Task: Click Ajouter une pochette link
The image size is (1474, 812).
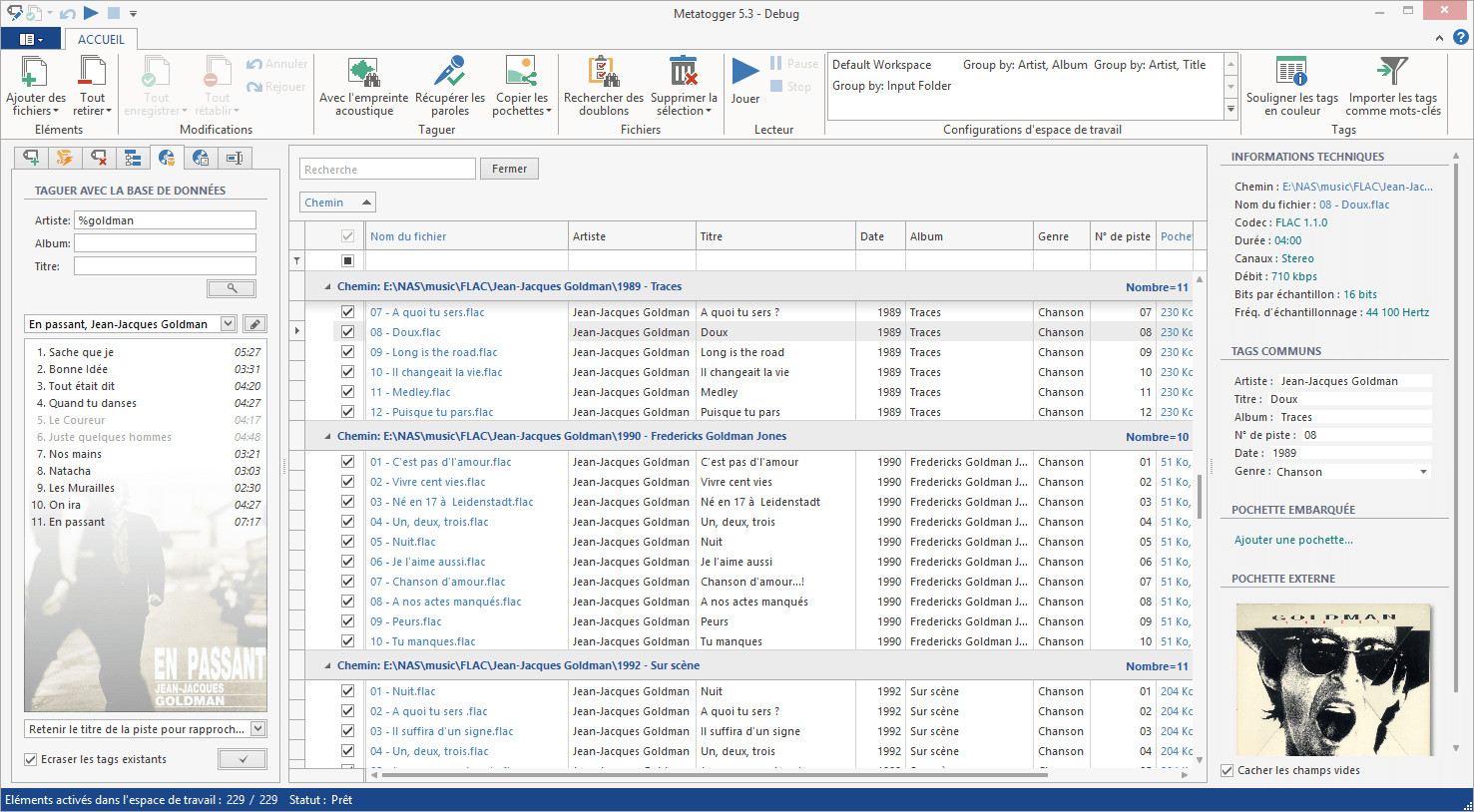Action: tap(1293, 540)
